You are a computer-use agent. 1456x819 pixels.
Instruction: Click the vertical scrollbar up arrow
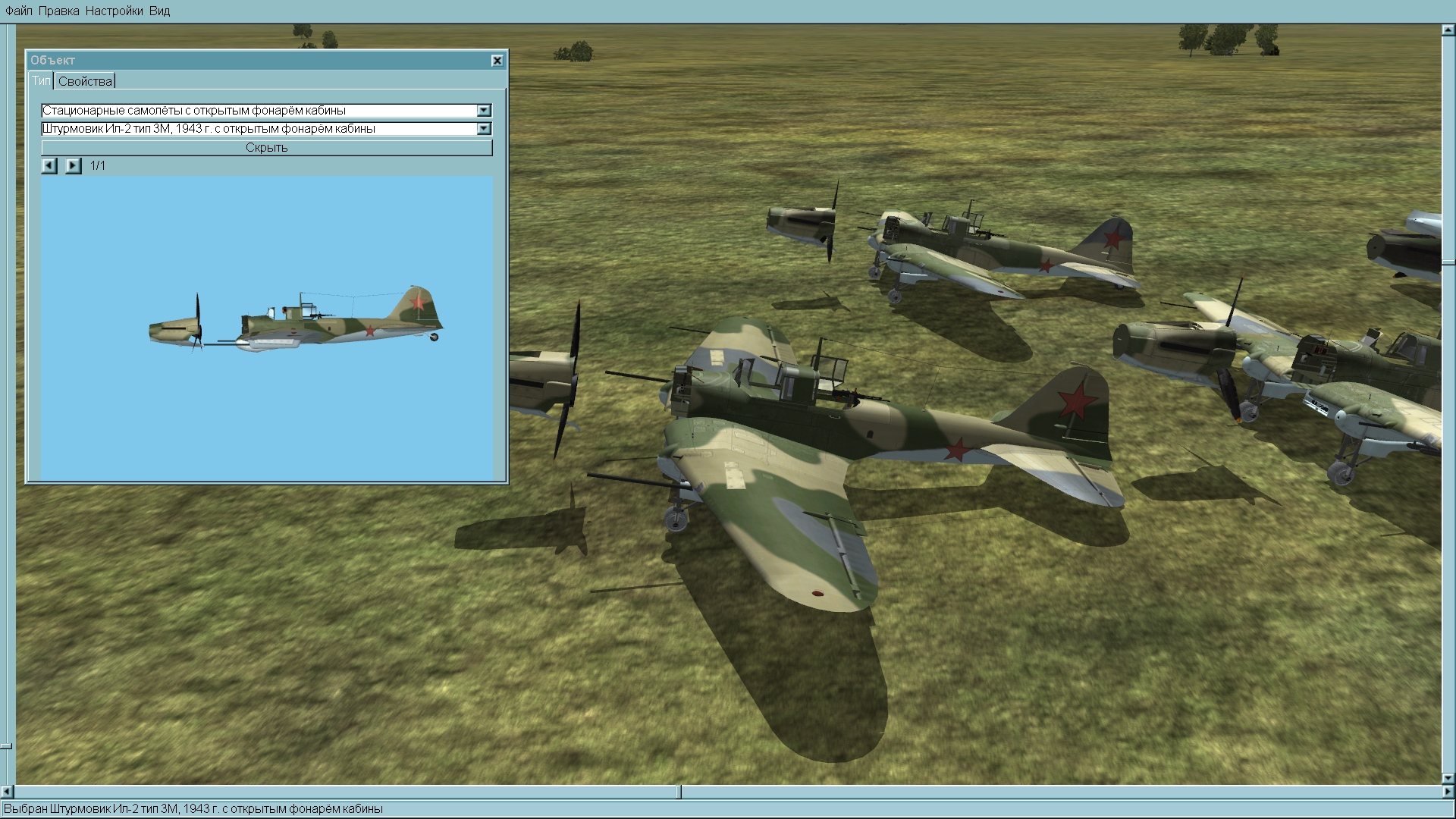[1448, 30]
